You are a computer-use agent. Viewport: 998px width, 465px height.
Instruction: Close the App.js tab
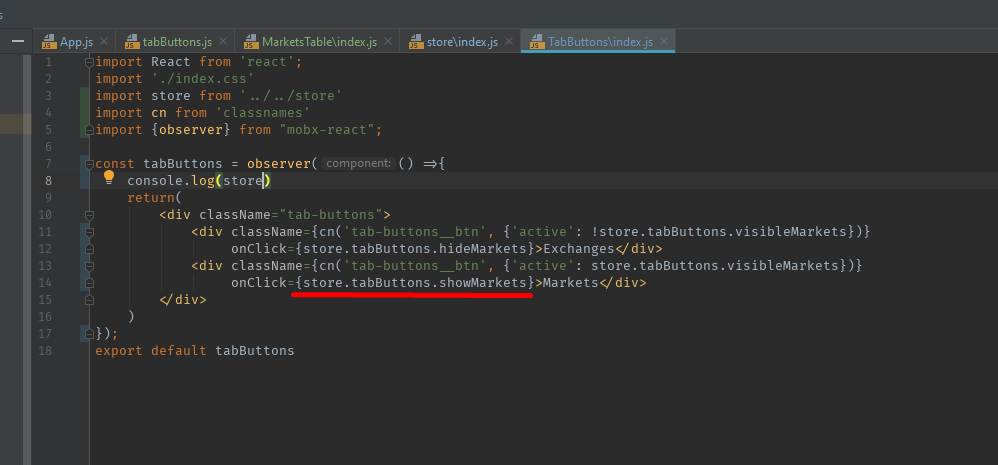pos(104,41)
